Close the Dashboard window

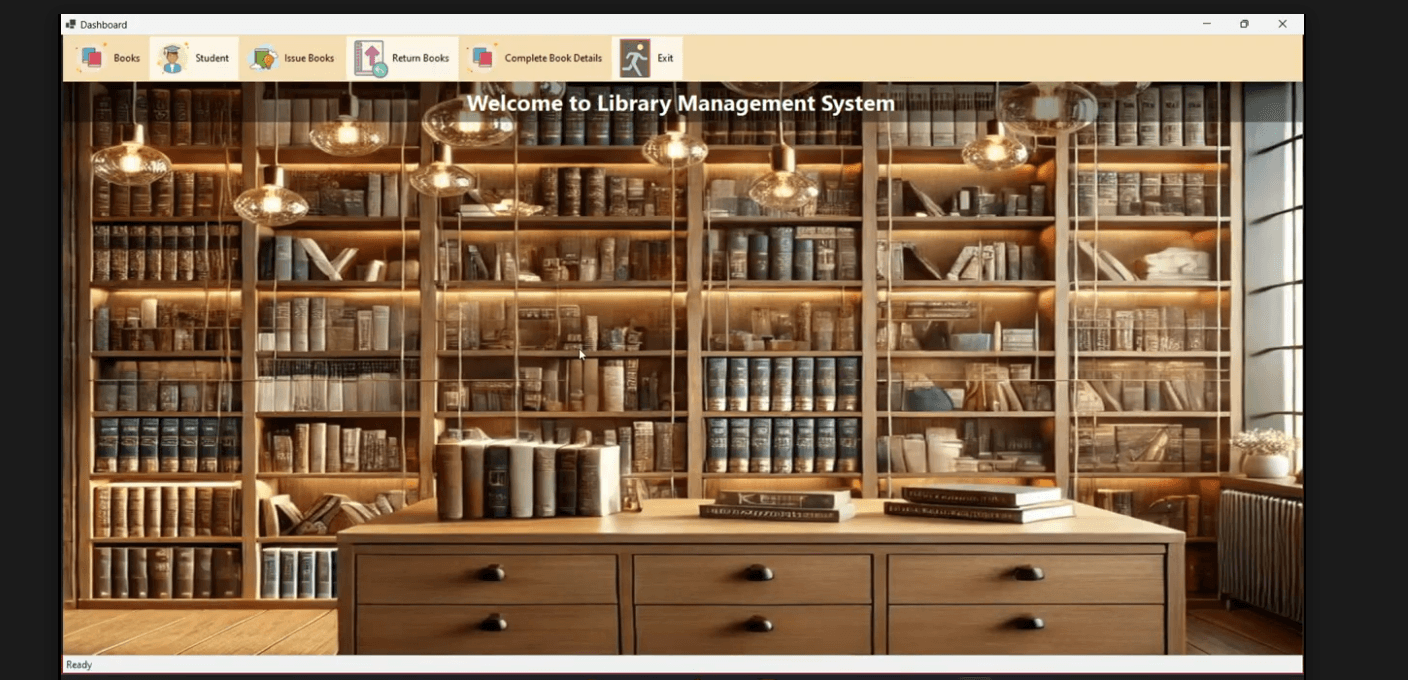[1282, 24]
